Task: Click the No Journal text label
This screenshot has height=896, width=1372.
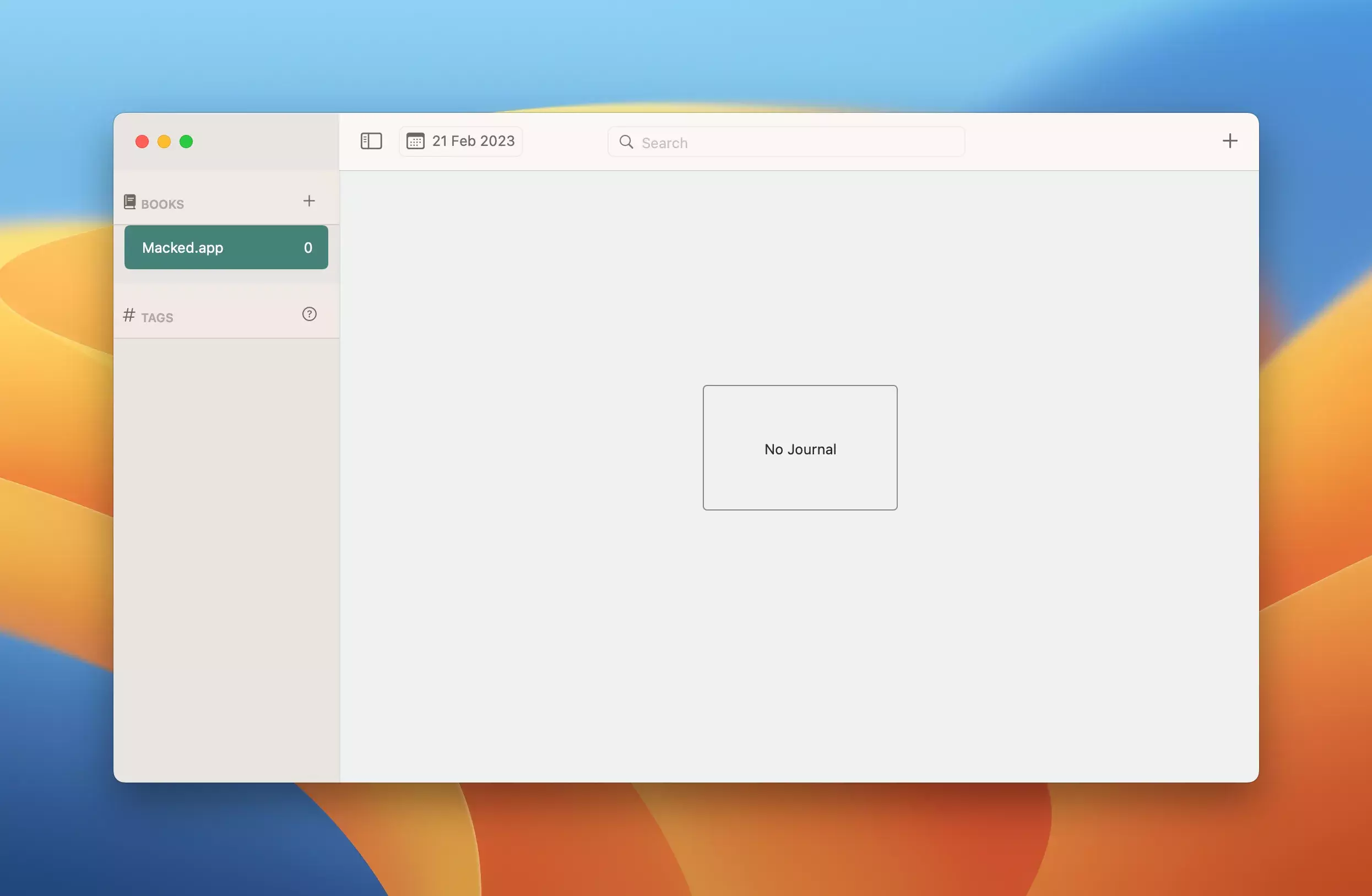Action: (x=800, y=449)
